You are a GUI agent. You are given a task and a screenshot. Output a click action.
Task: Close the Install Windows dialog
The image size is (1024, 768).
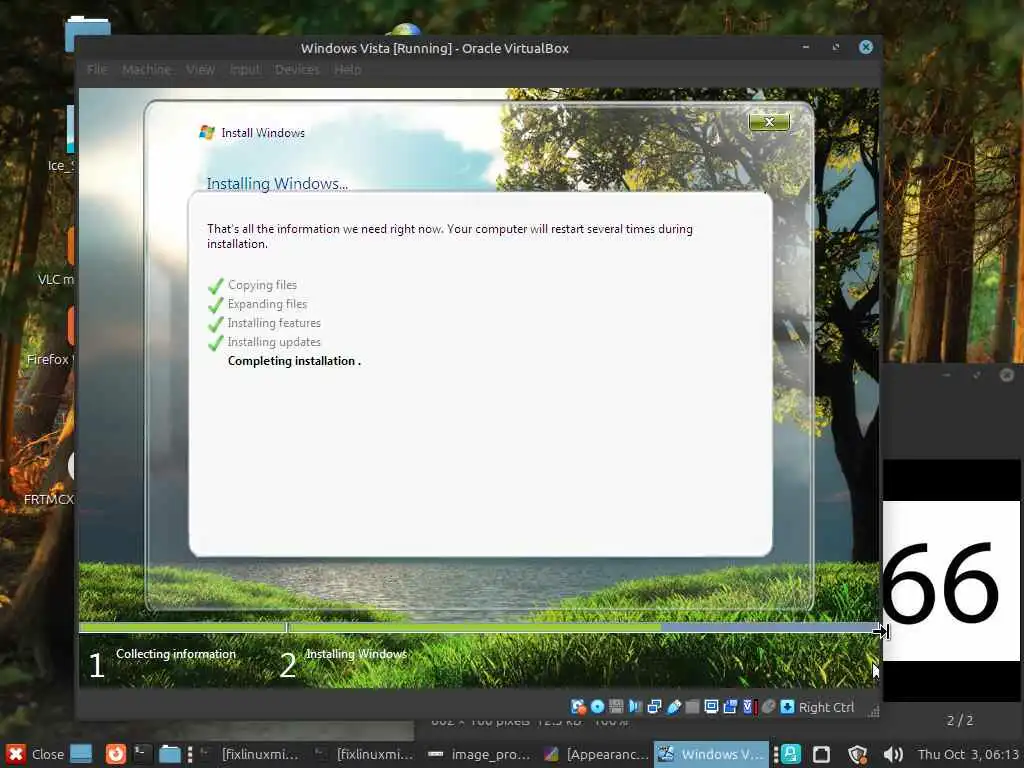coord(769,122)
